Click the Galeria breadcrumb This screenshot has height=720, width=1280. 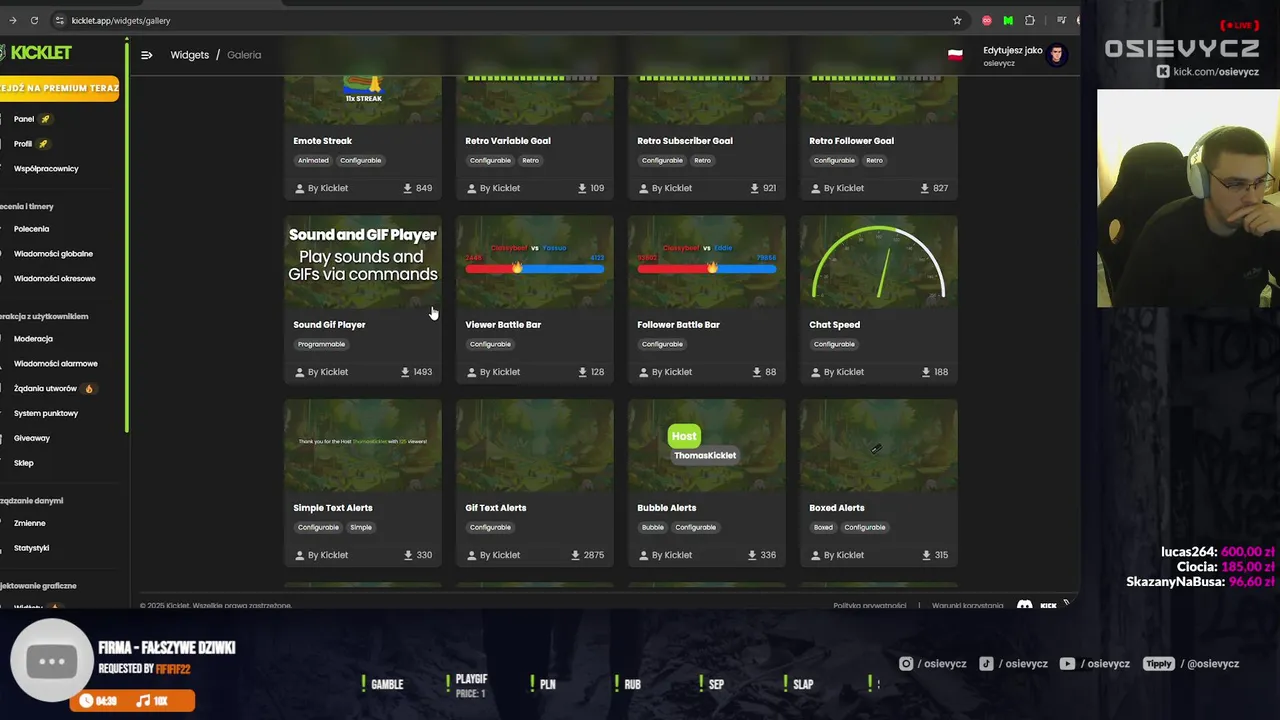(x=244, y=55)
